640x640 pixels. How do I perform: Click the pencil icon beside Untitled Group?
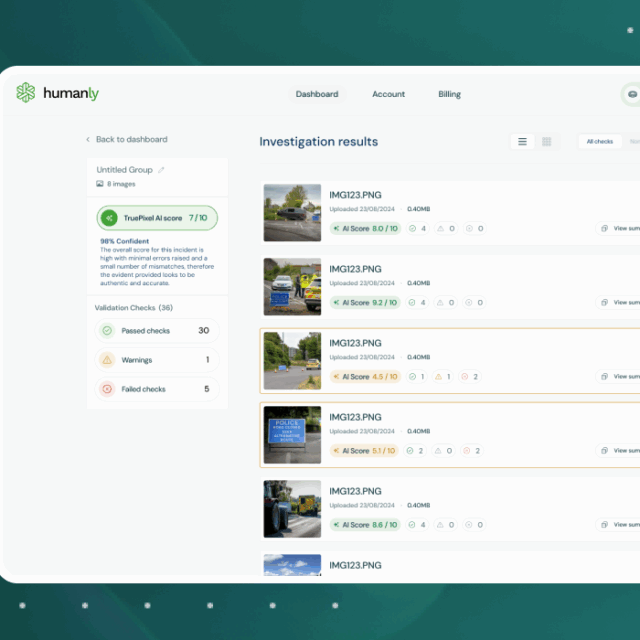162,170
